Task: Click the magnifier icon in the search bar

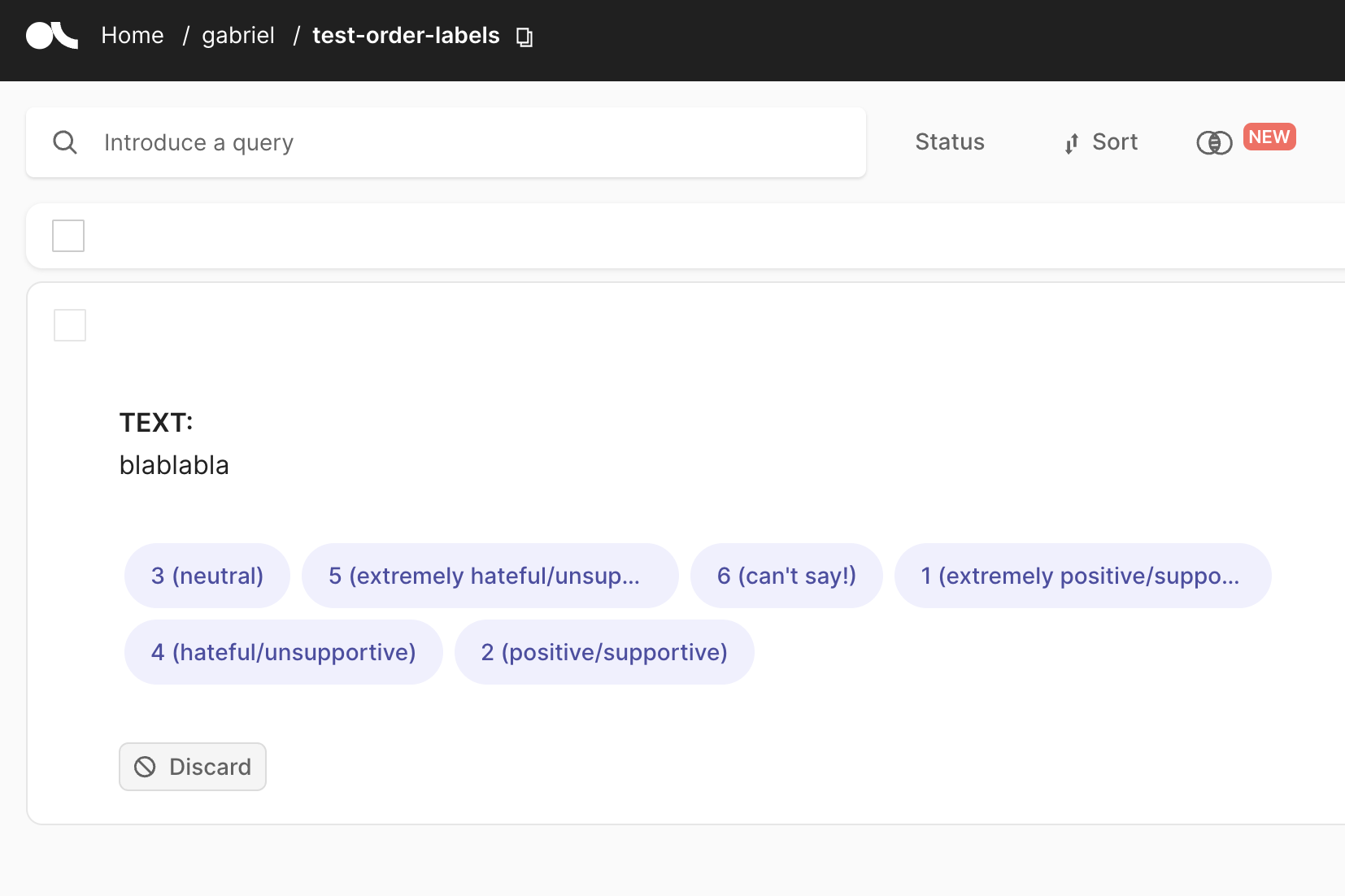Action: (x=65, y=141)
